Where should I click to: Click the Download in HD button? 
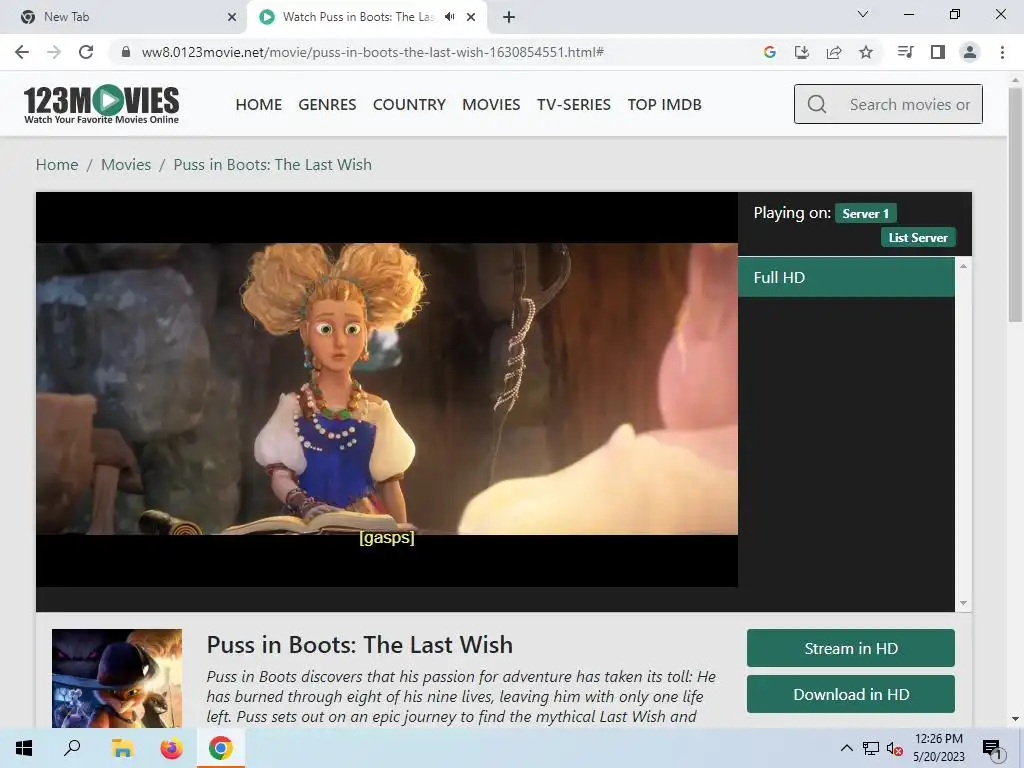(x=850, y=694)
